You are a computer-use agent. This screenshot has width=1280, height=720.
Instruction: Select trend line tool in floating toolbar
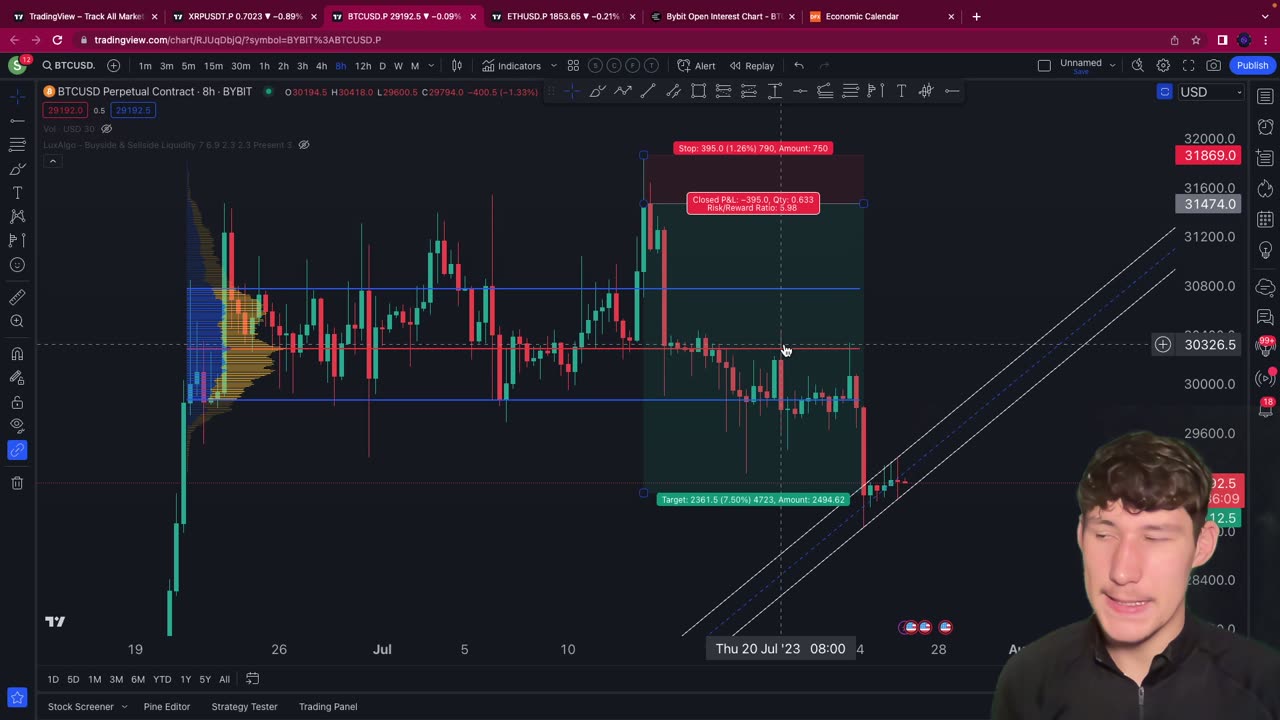[x=648, y=91]
